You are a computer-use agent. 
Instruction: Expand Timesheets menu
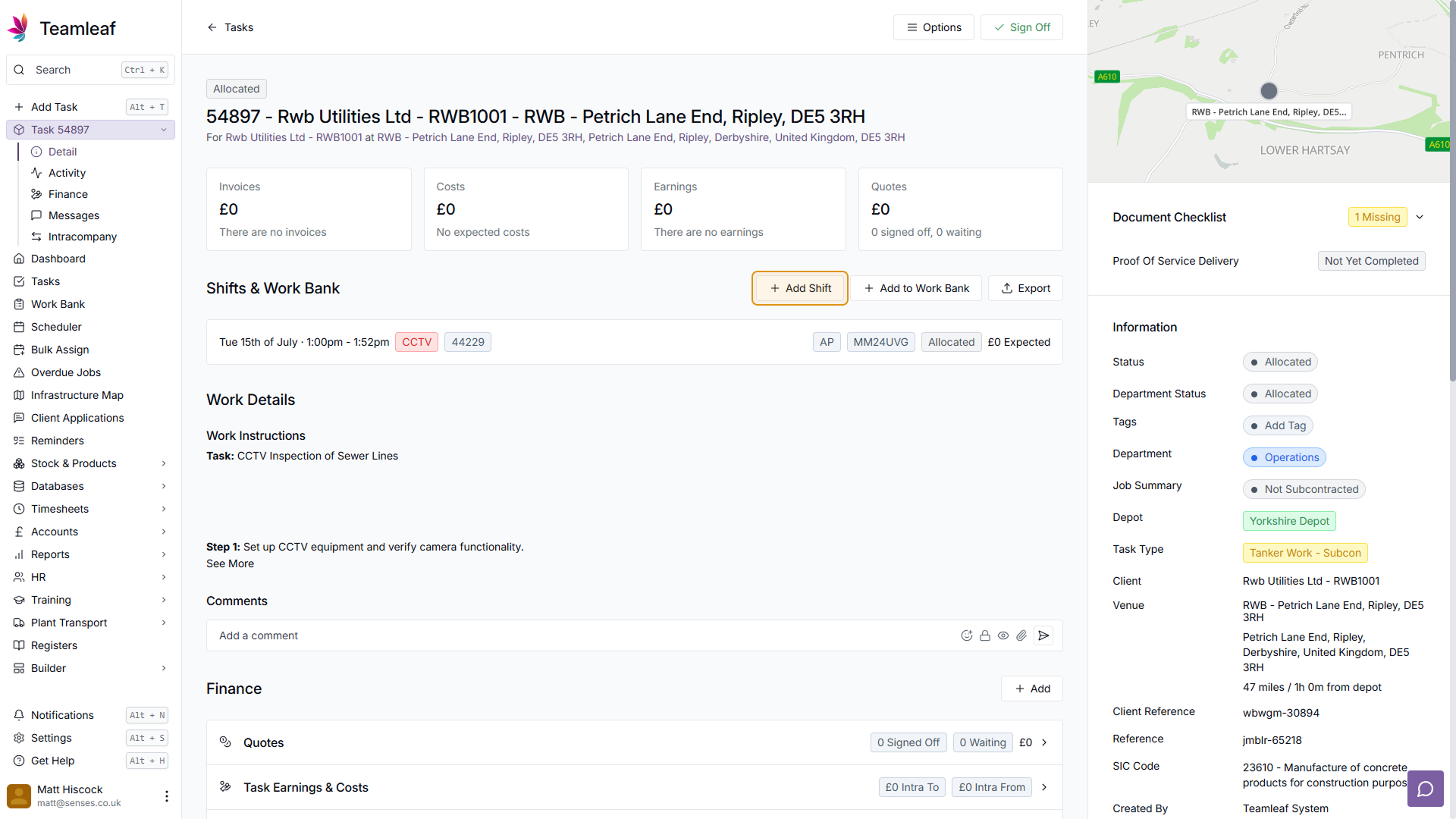click(x=164, y=509)
